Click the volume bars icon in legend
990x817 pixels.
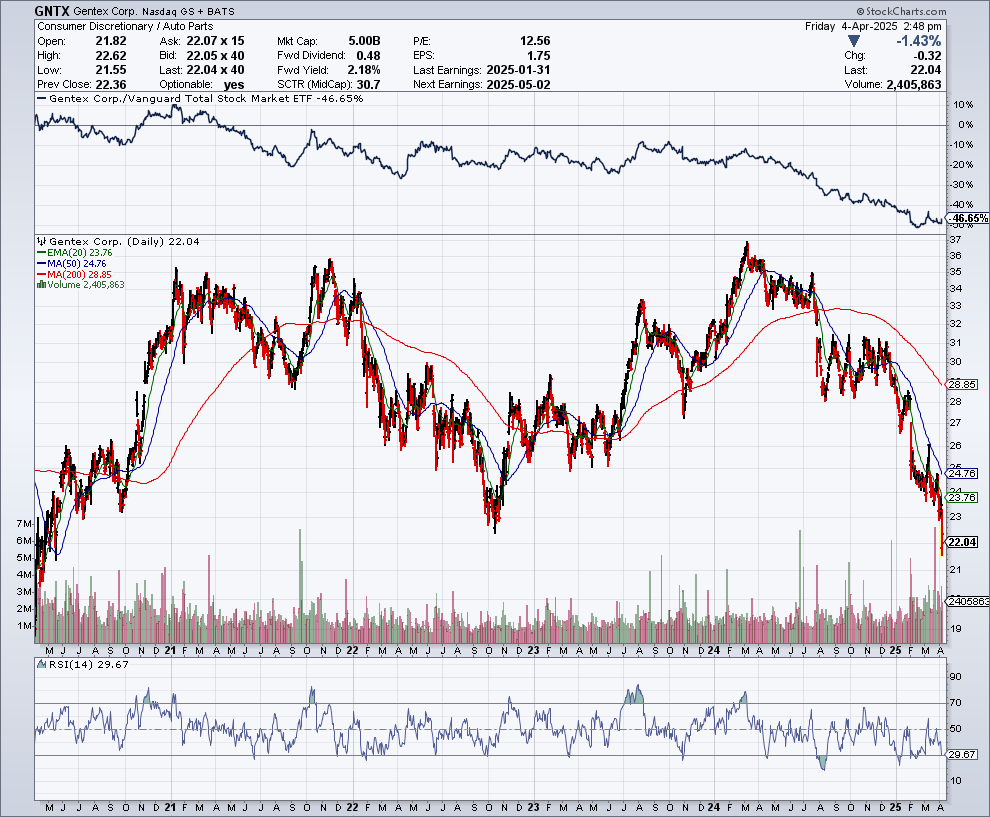click(41, 285)
